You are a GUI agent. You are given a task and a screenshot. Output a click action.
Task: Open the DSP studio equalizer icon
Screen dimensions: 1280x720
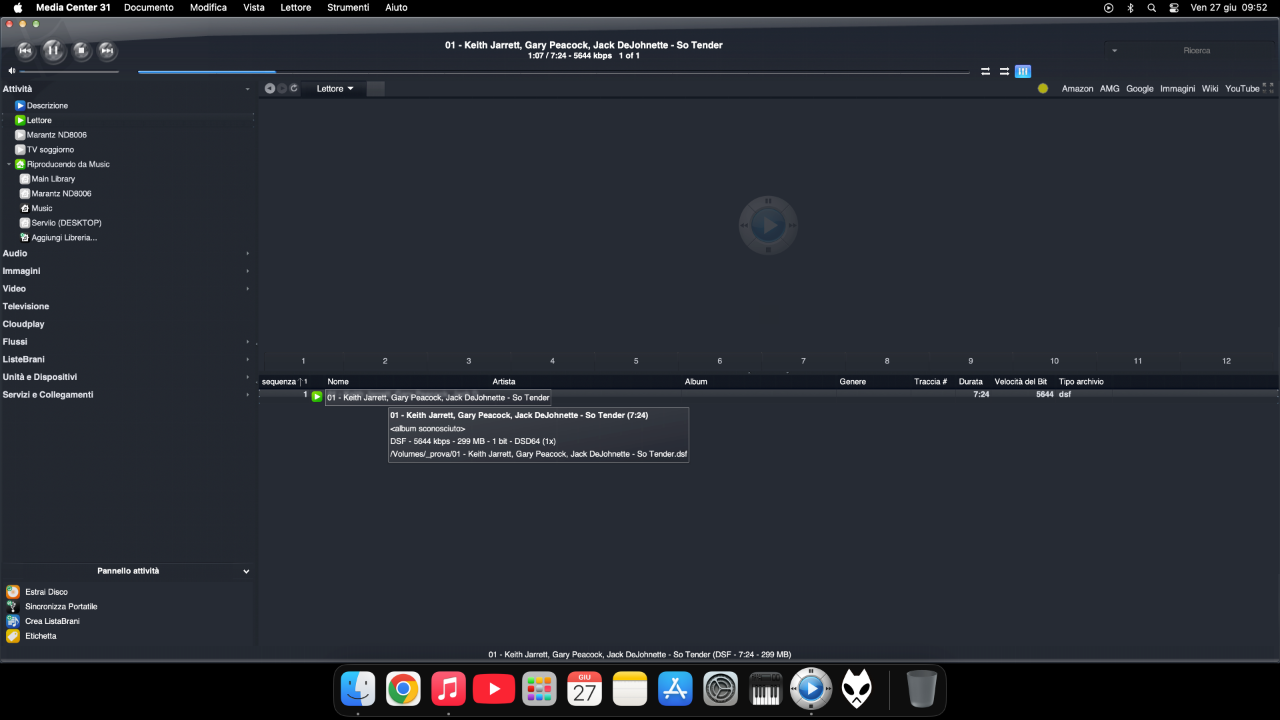point(1023,71)
